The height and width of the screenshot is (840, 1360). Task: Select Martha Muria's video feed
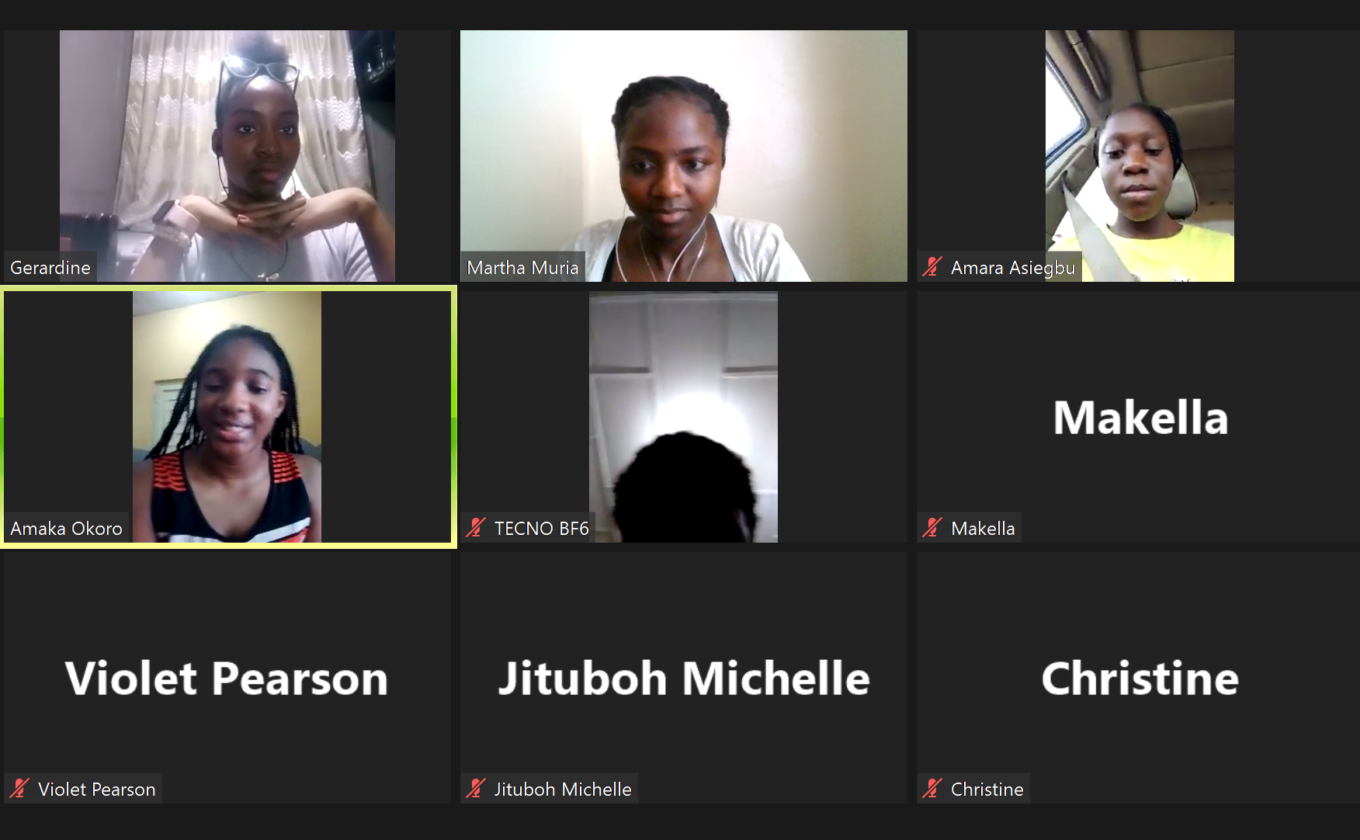(684, 156)
